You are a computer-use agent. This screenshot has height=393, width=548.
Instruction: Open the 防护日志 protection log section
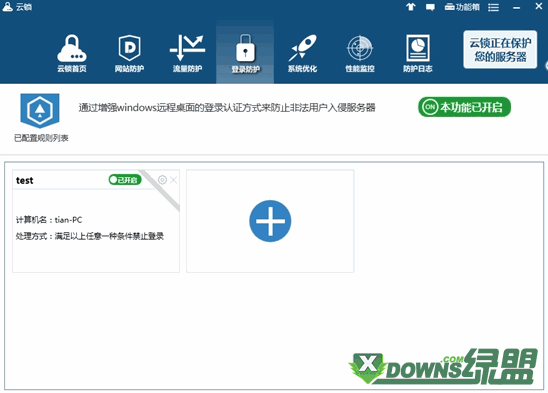click(418, 53)
